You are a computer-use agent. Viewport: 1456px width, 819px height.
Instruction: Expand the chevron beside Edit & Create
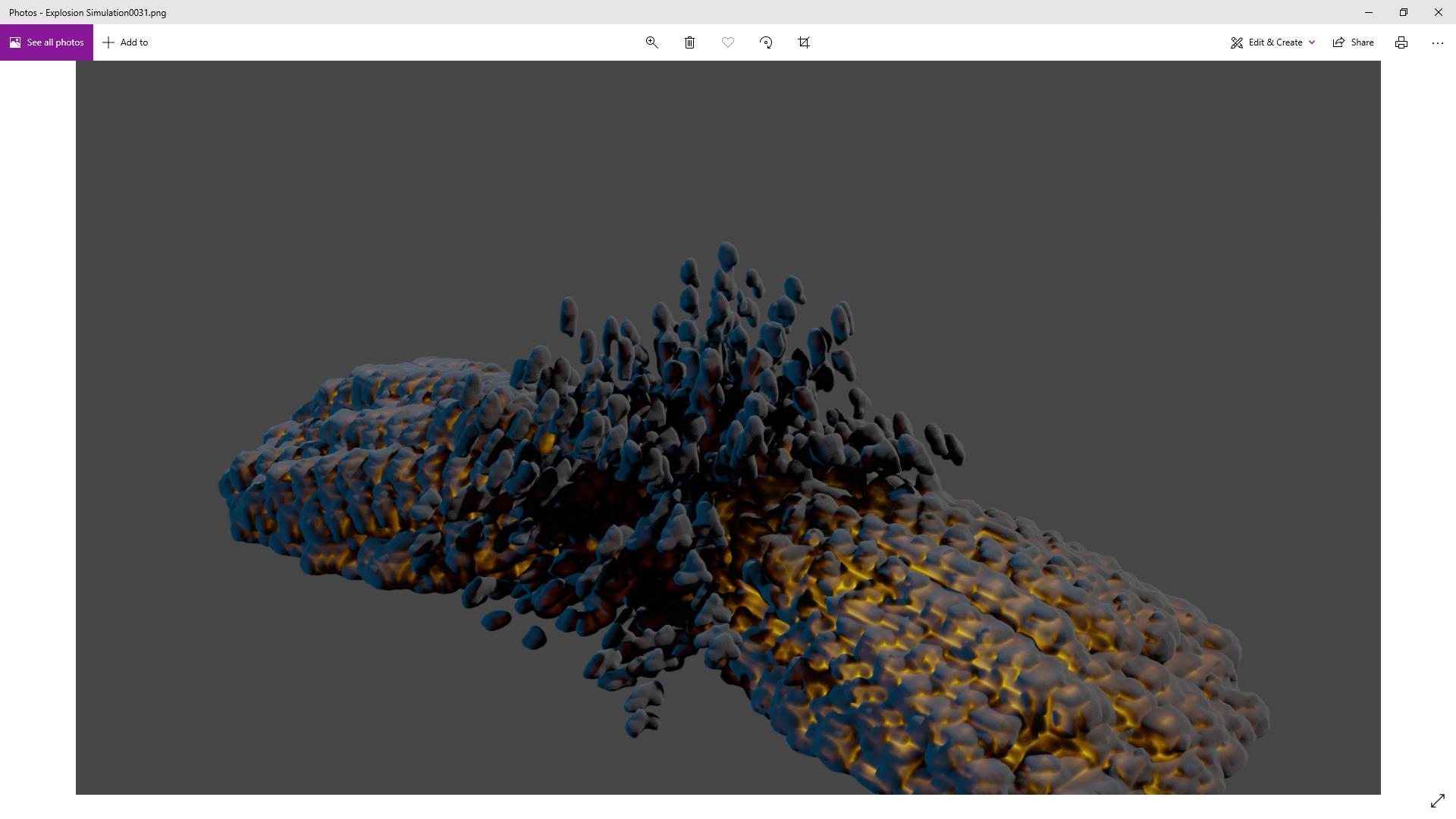(x=1311, y=42)
